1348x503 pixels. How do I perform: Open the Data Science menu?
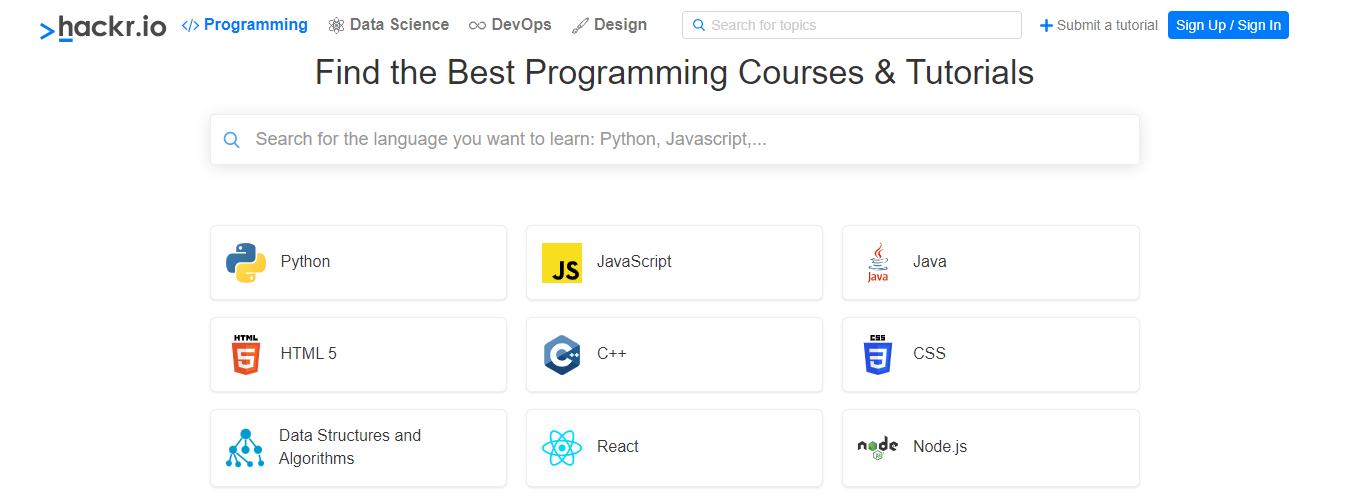388,25
